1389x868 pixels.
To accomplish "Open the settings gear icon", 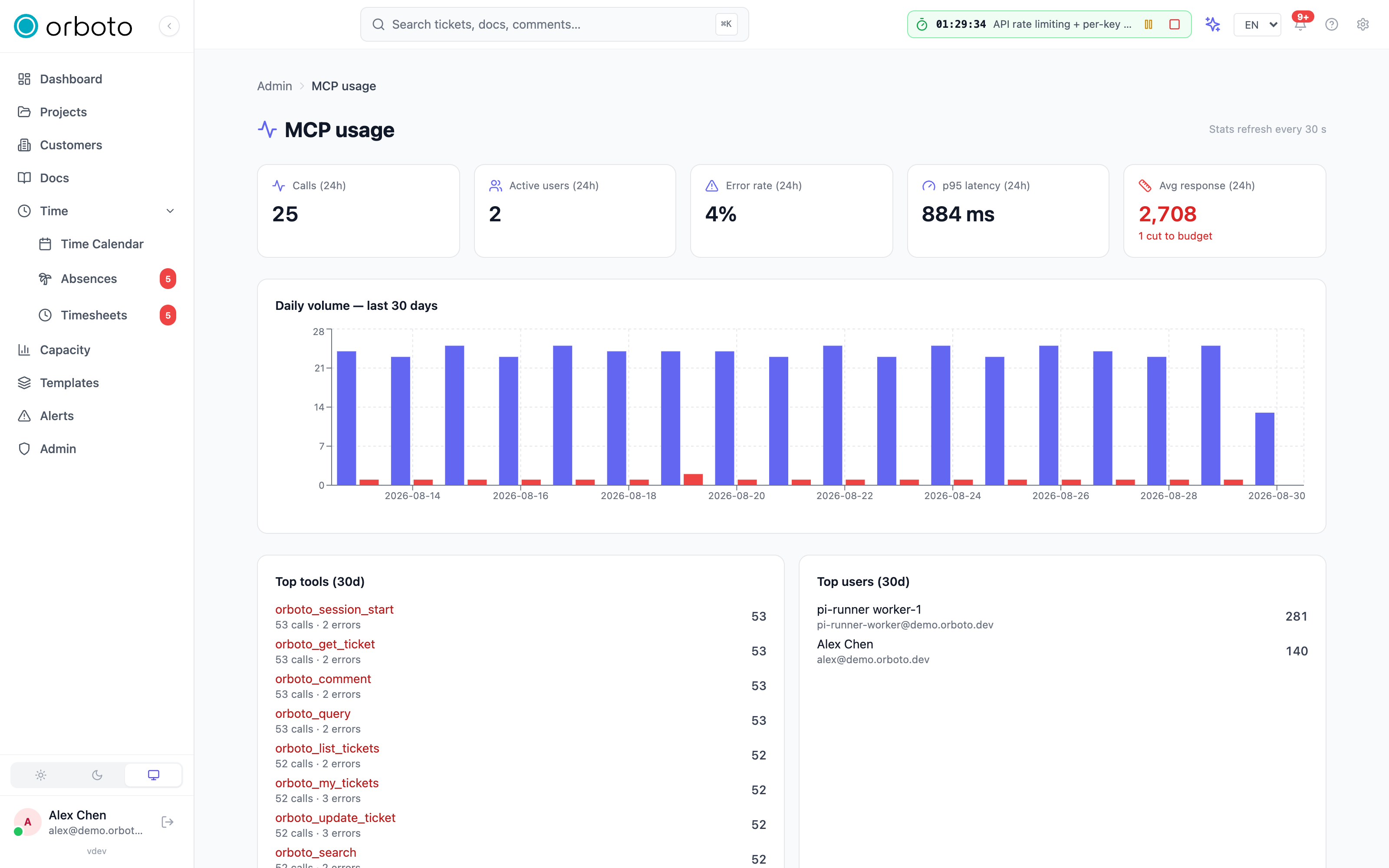I will 1363,24.
